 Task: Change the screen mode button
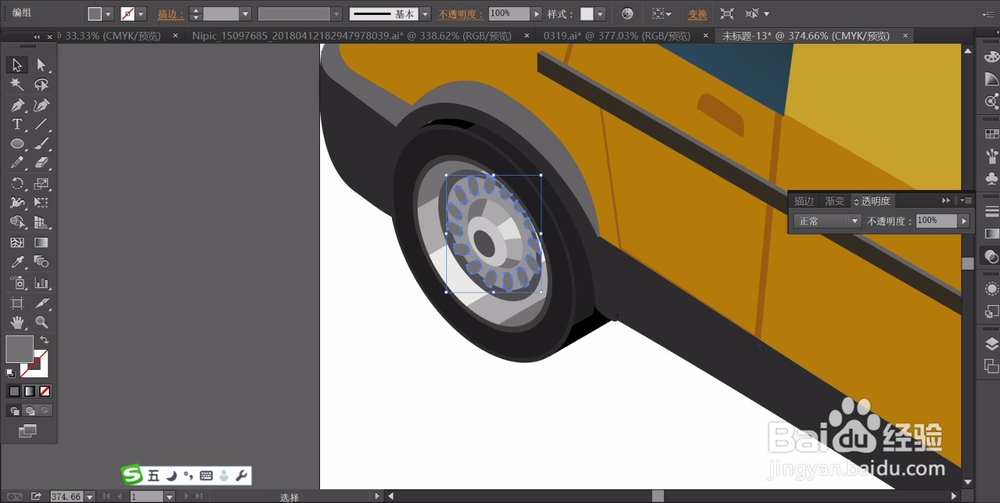(27, 432)
